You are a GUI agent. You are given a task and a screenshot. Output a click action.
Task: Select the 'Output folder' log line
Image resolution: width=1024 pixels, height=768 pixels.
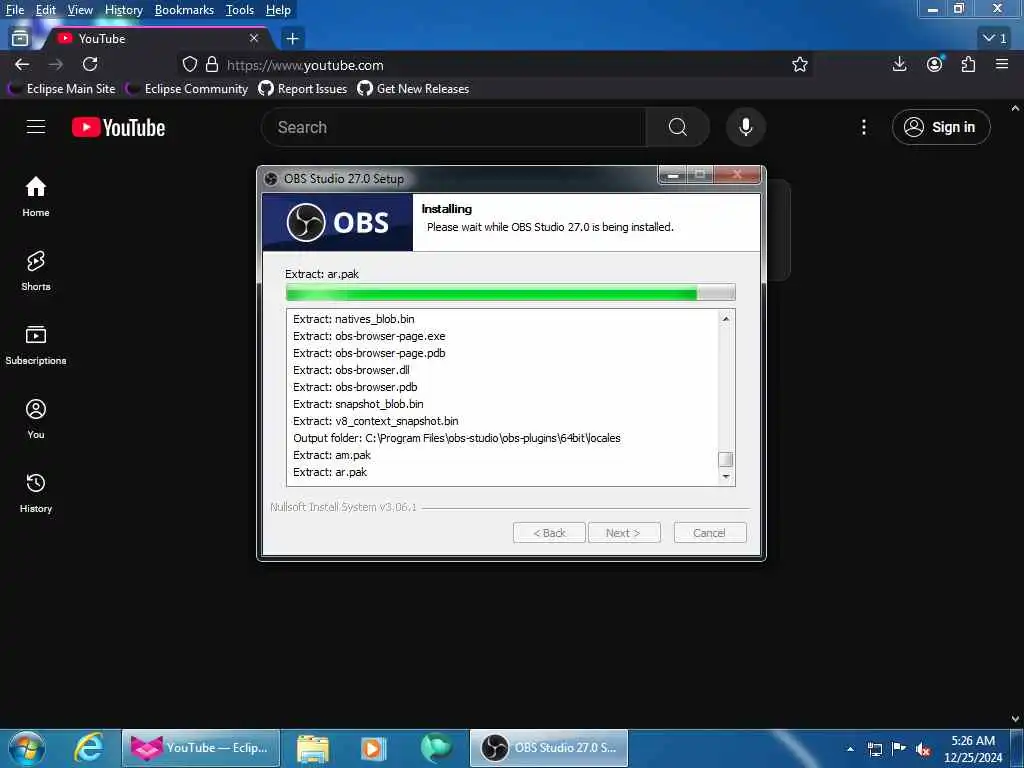[456, 438]
